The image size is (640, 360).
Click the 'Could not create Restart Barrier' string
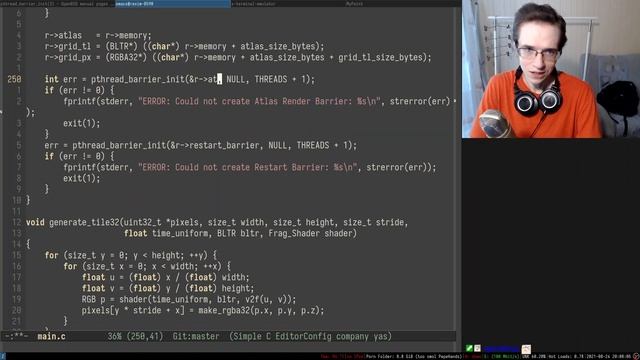pos(247,167)
